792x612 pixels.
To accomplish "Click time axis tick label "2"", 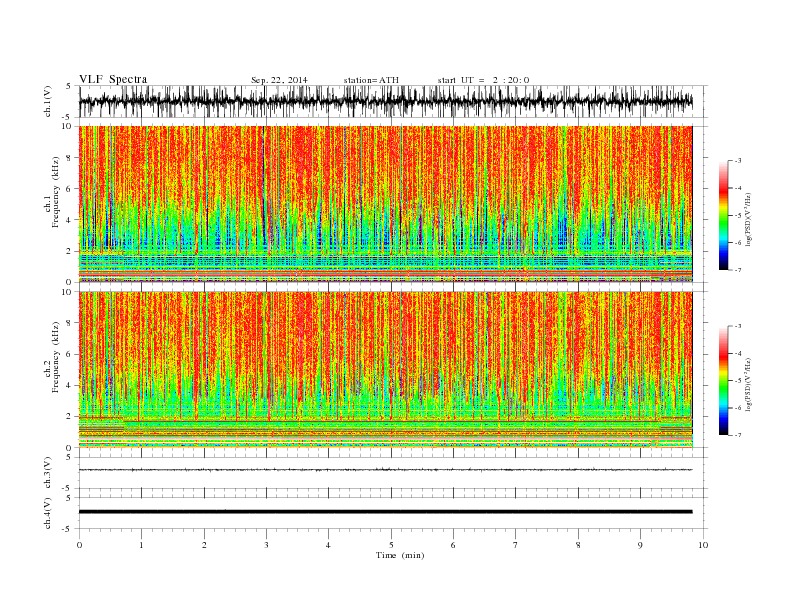I will [204, 545].
